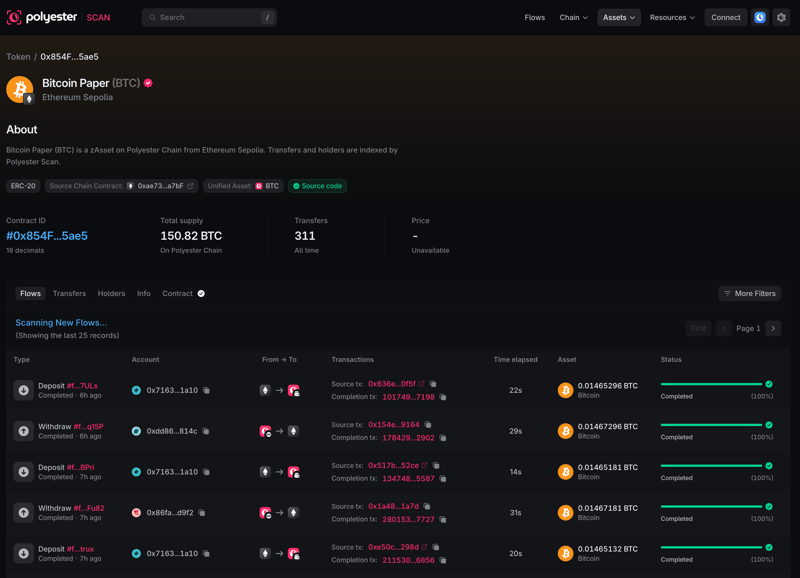Copy source tx 0x154e...9164
The height and width of the screenshot is (578, 800).
coord(428,424)
